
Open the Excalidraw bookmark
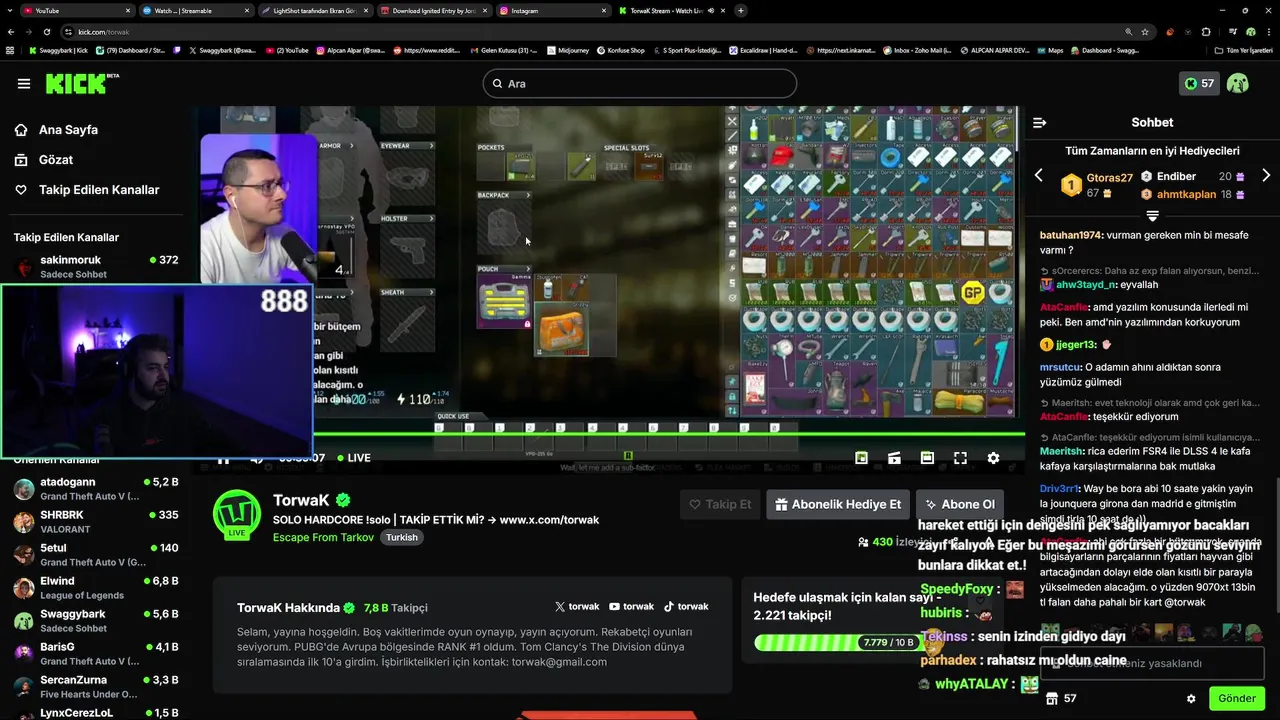[x=762, y=50]
